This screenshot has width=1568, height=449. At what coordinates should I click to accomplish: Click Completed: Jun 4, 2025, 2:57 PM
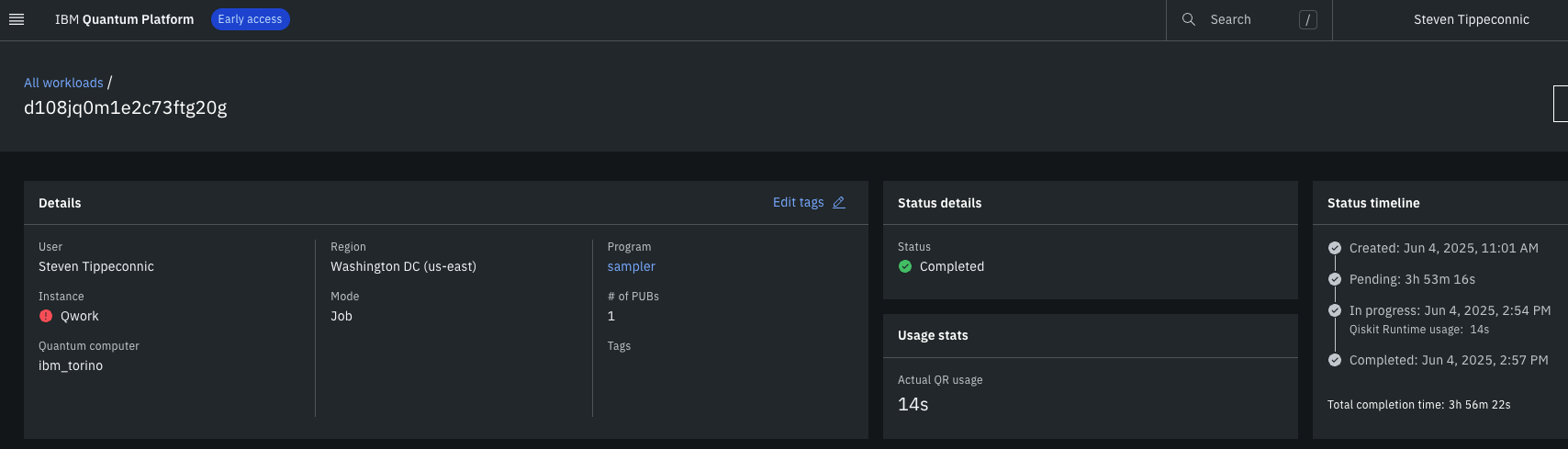(x=1449, y=360)
